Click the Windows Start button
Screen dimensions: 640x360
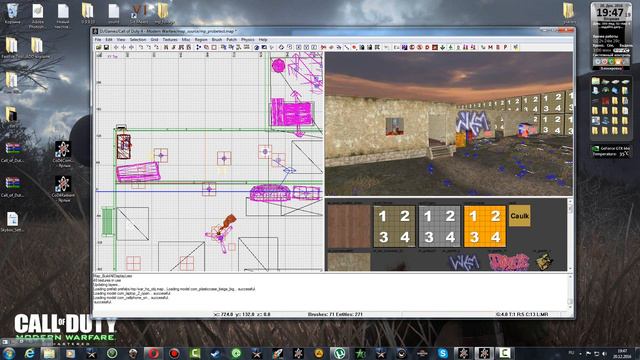pos(9,353)
